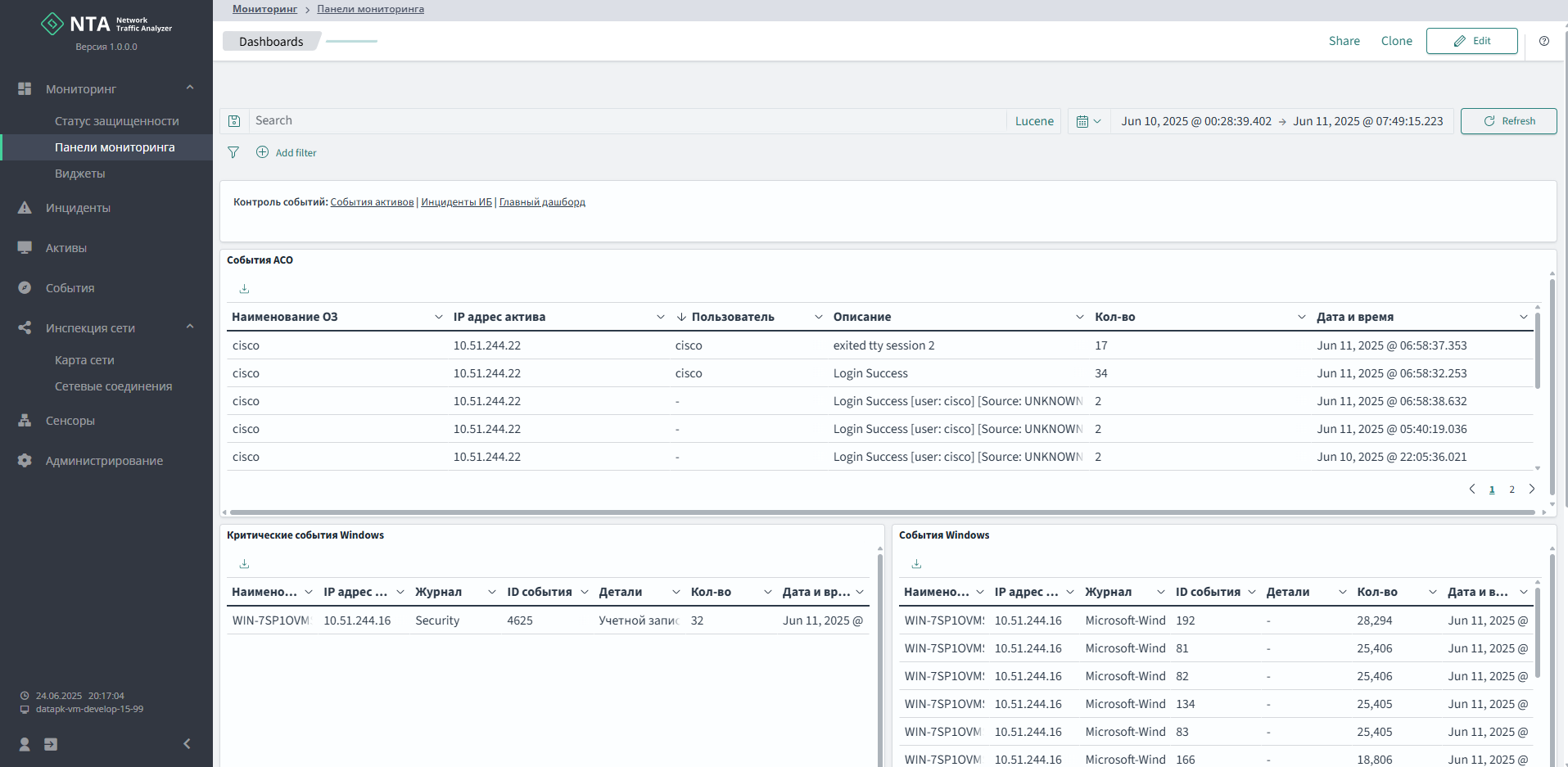
Task: Open the Инциденты sidebar menu item
Action: pos(78,208)
